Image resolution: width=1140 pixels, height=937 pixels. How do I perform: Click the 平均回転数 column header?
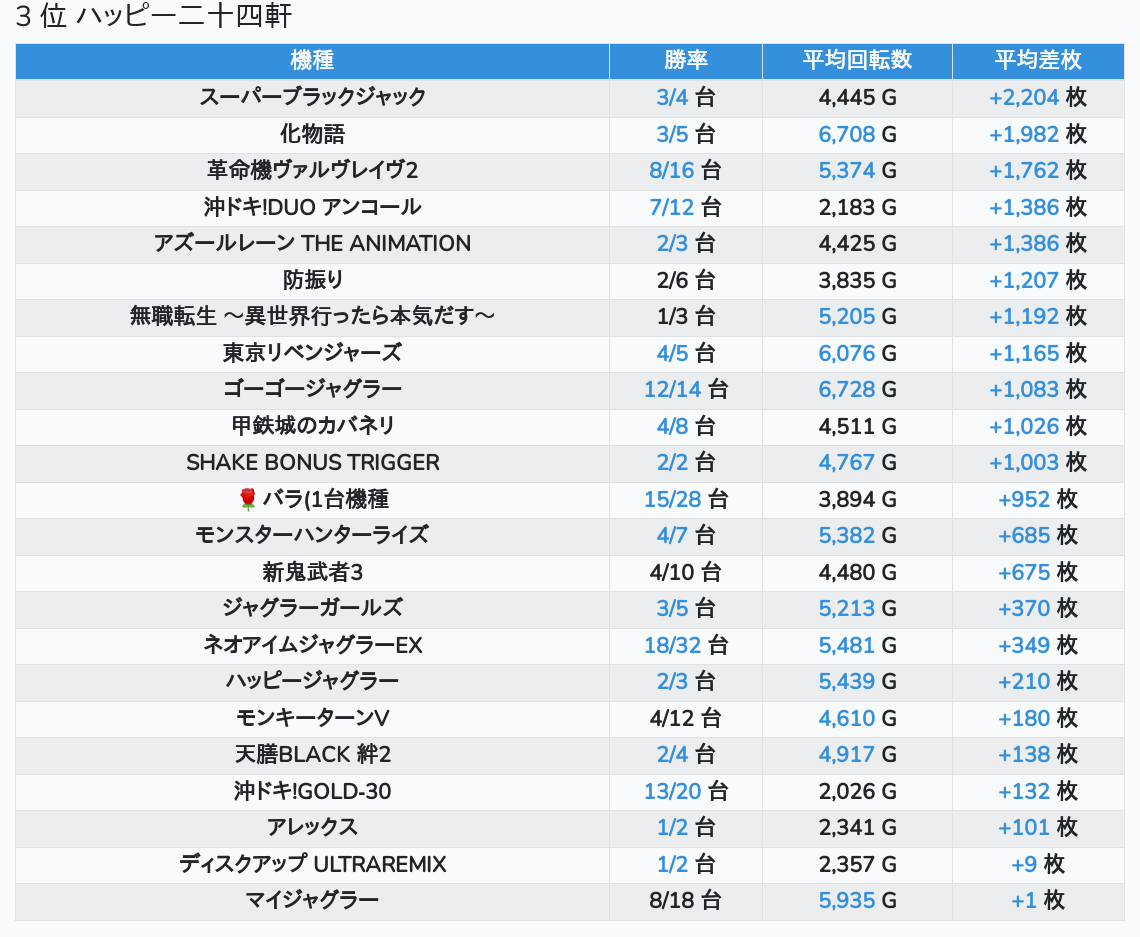pos(857,60)
